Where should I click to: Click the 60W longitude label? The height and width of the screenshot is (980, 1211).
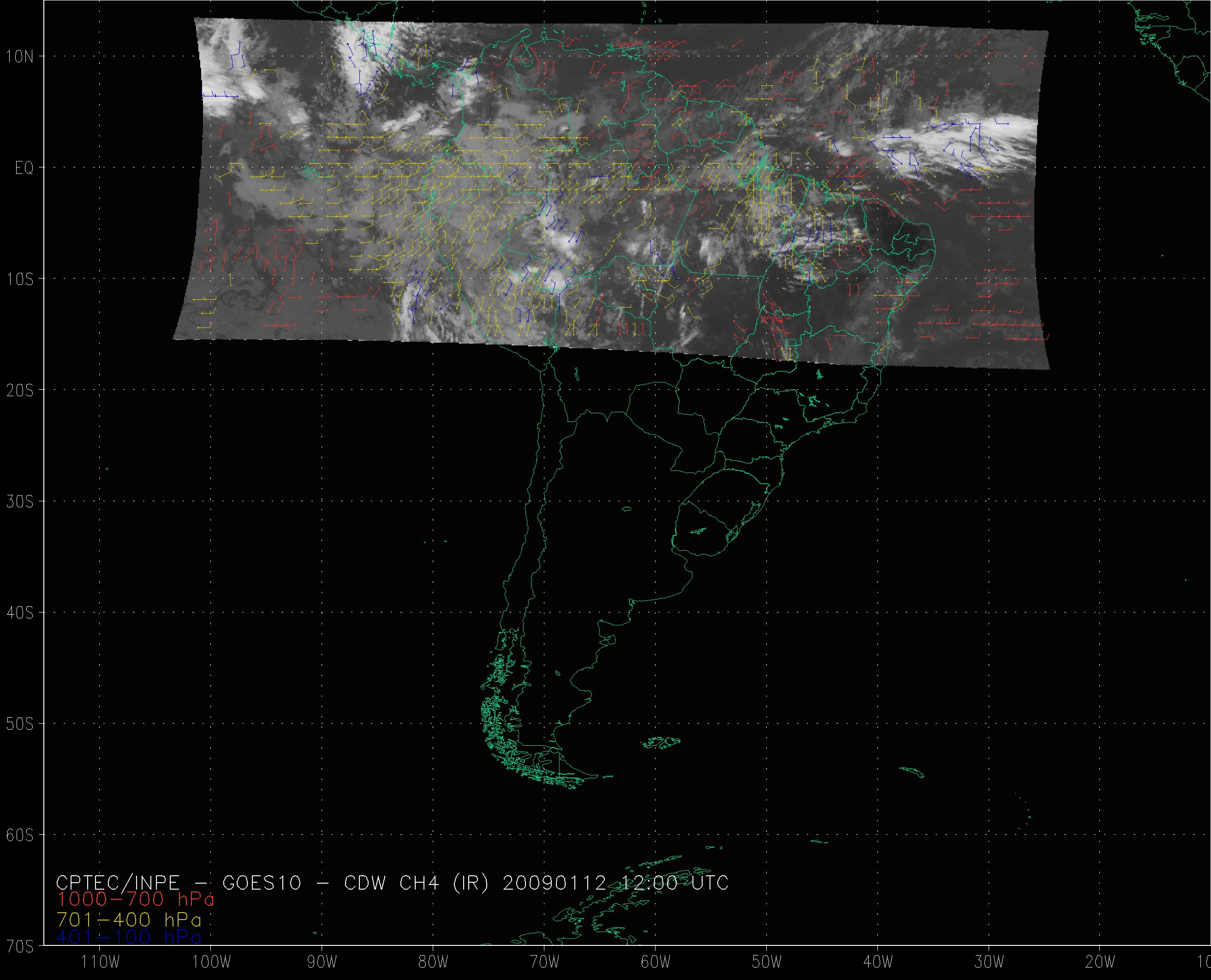pos(656,962)
